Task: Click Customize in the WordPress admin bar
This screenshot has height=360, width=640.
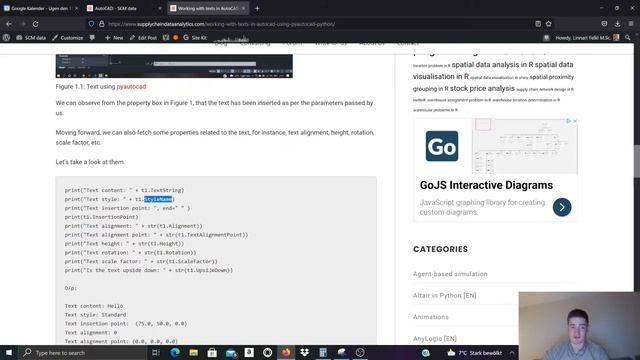Action: [68, 38]
